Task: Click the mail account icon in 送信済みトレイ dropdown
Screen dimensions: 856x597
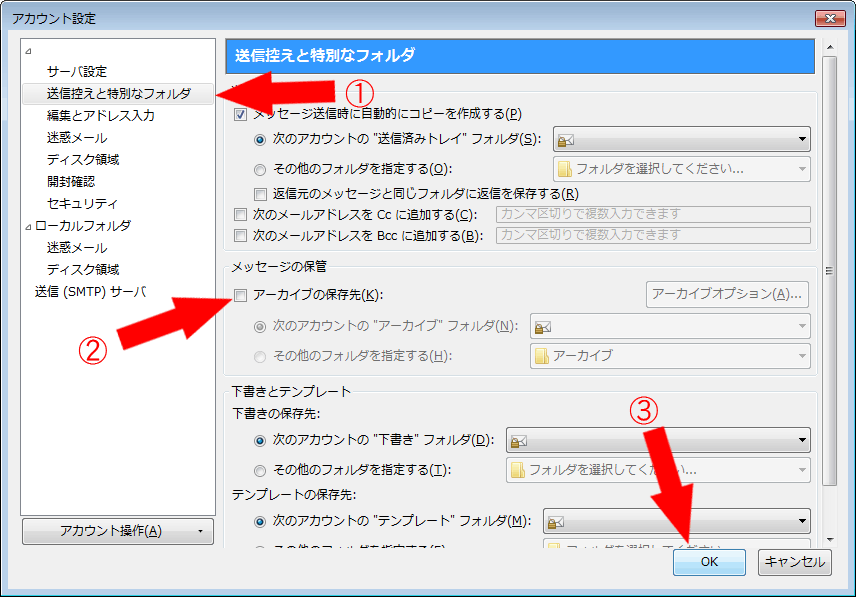Action: 566,140
